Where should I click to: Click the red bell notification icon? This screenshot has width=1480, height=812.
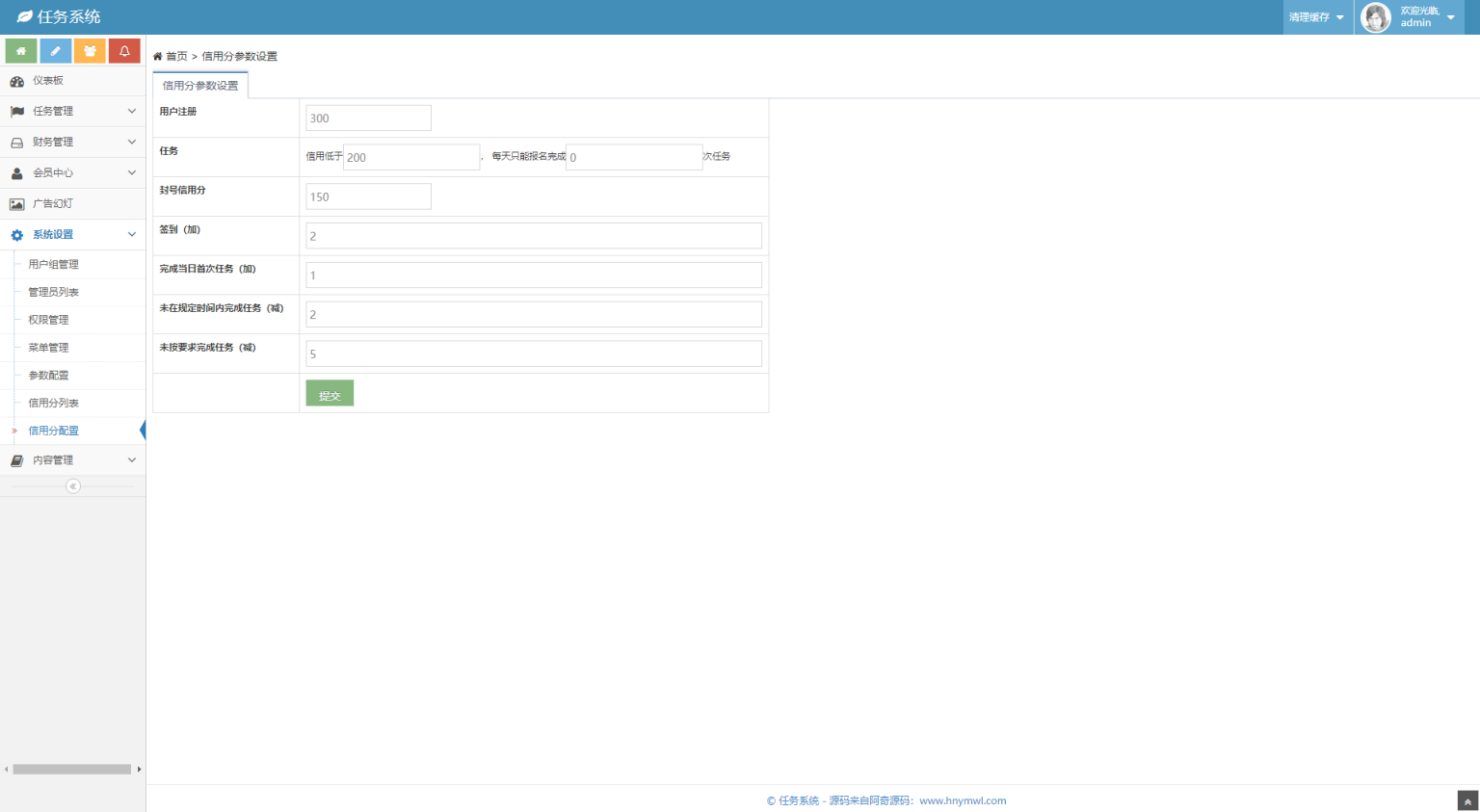tap(124, 51)
